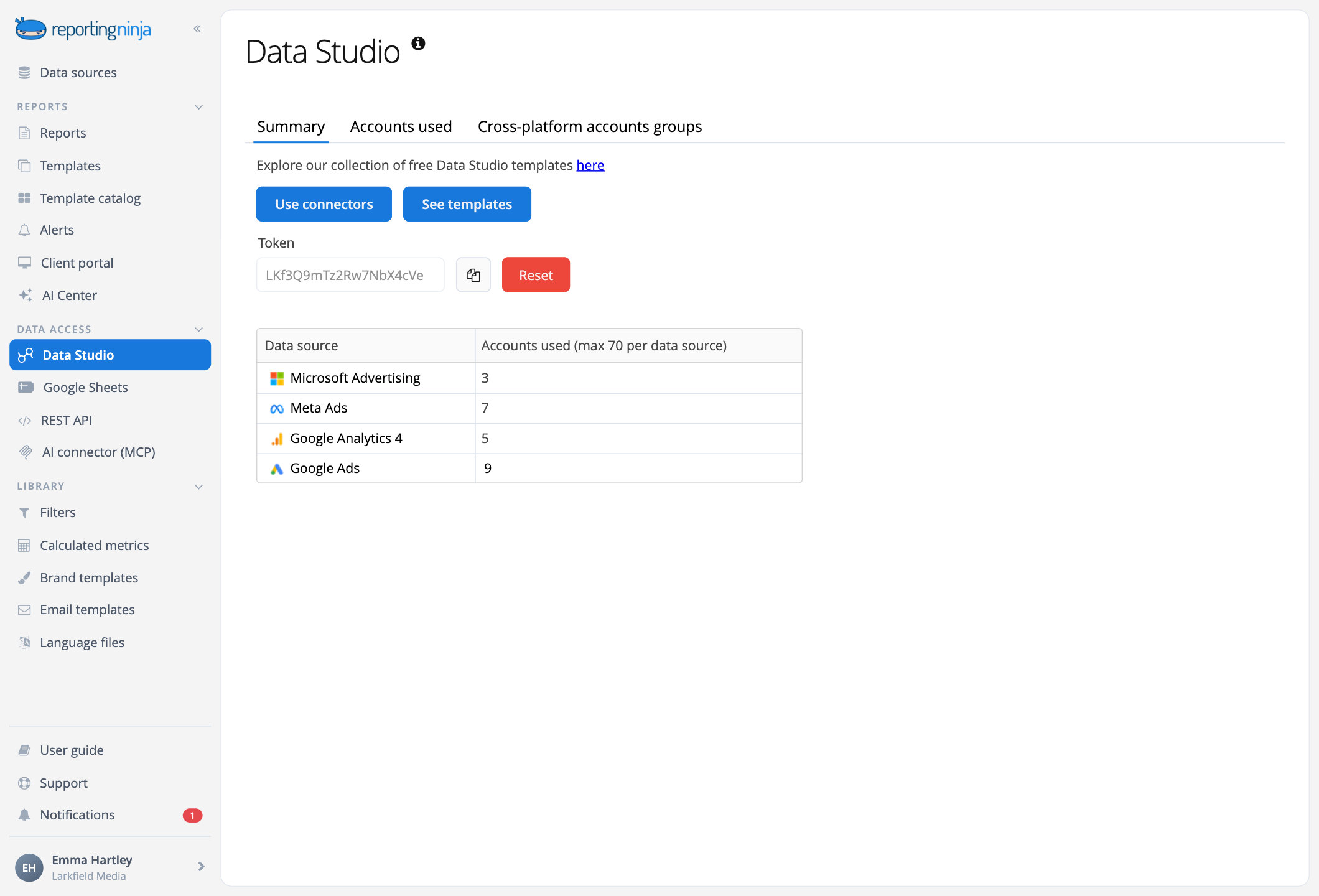This screenshot has height=896, width=1319.
Task: Switch to Cross-platform accounts groups tab
Action: [590, 127]
